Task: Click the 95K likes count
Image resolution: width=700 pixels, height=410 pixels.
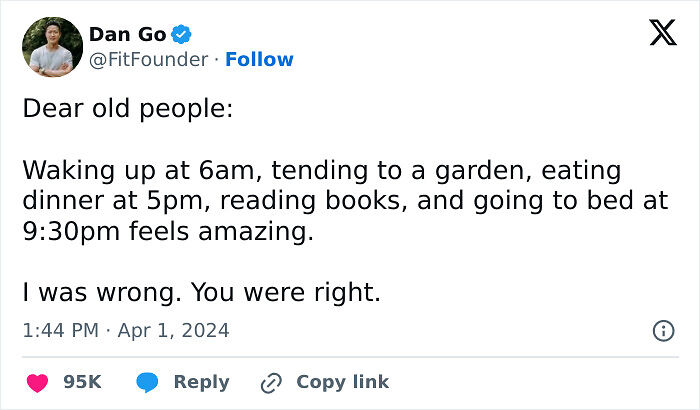Action: (x=82, y=382)
